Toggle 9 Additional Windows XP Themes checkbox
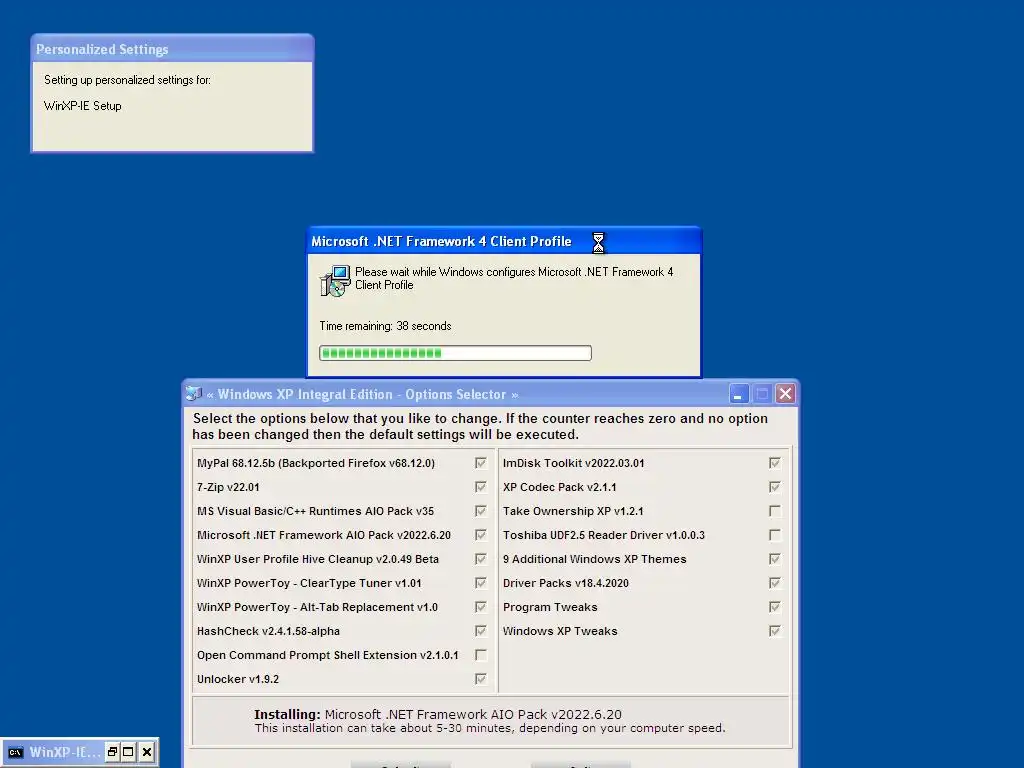 tap(775, 559)
